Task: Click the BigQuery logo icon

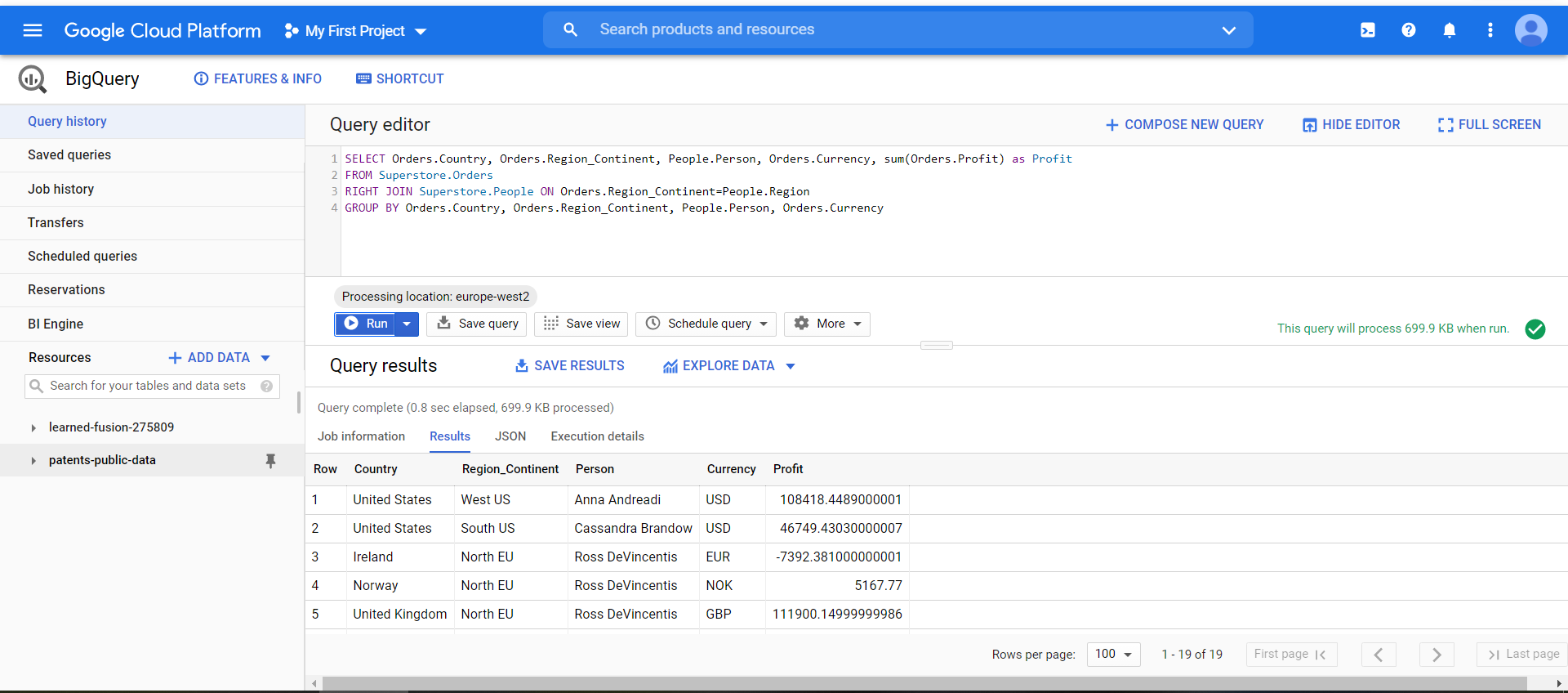Action: tap(33, 78)
